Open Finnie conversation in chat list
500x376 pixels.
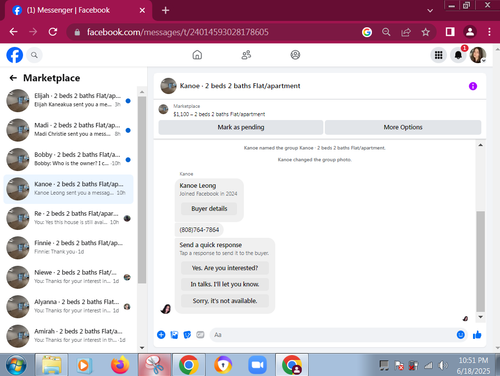[68, 248]
